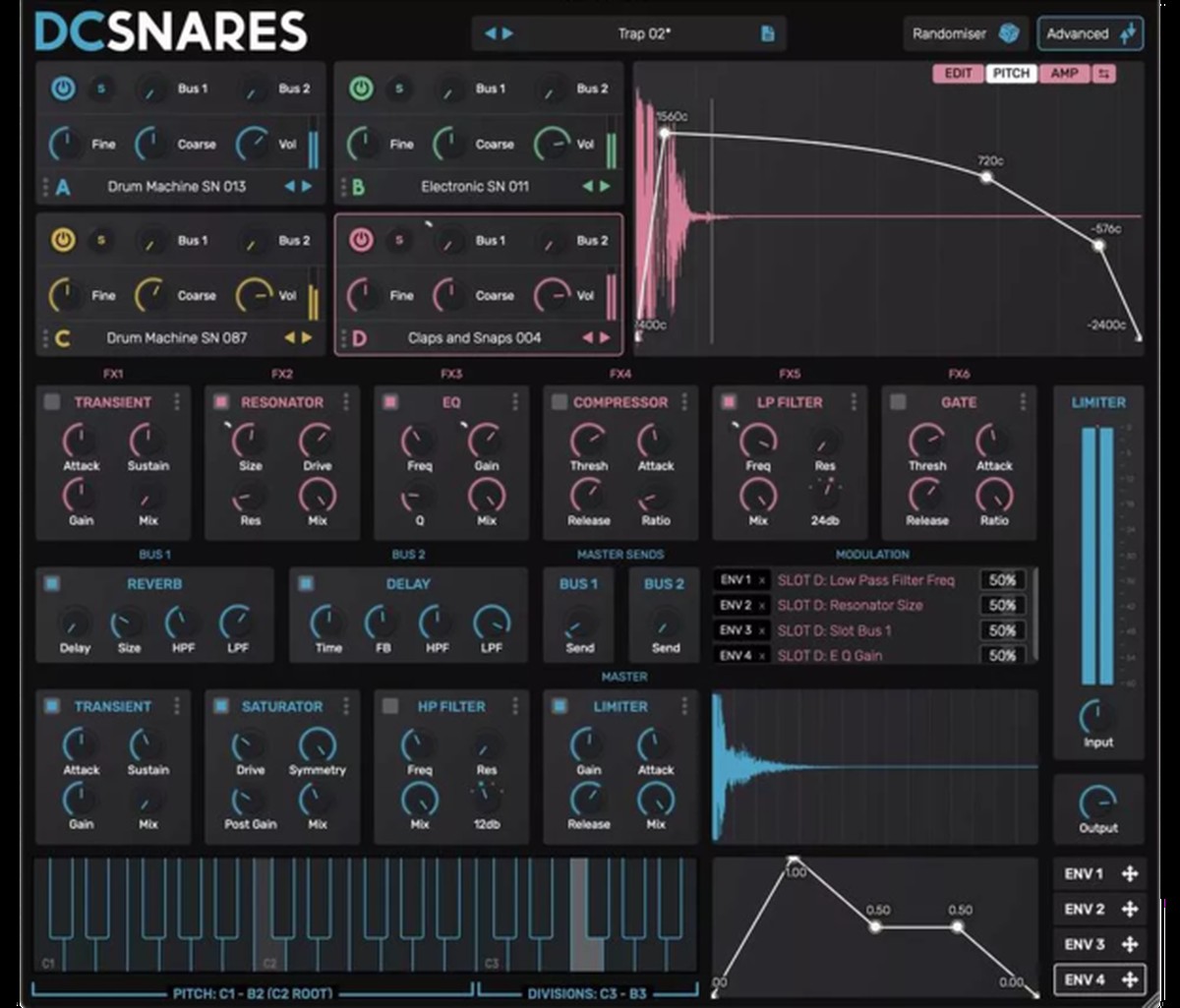Click the Advanced view button
Screen dimensions: 1180x1008
coord(1090,34)
